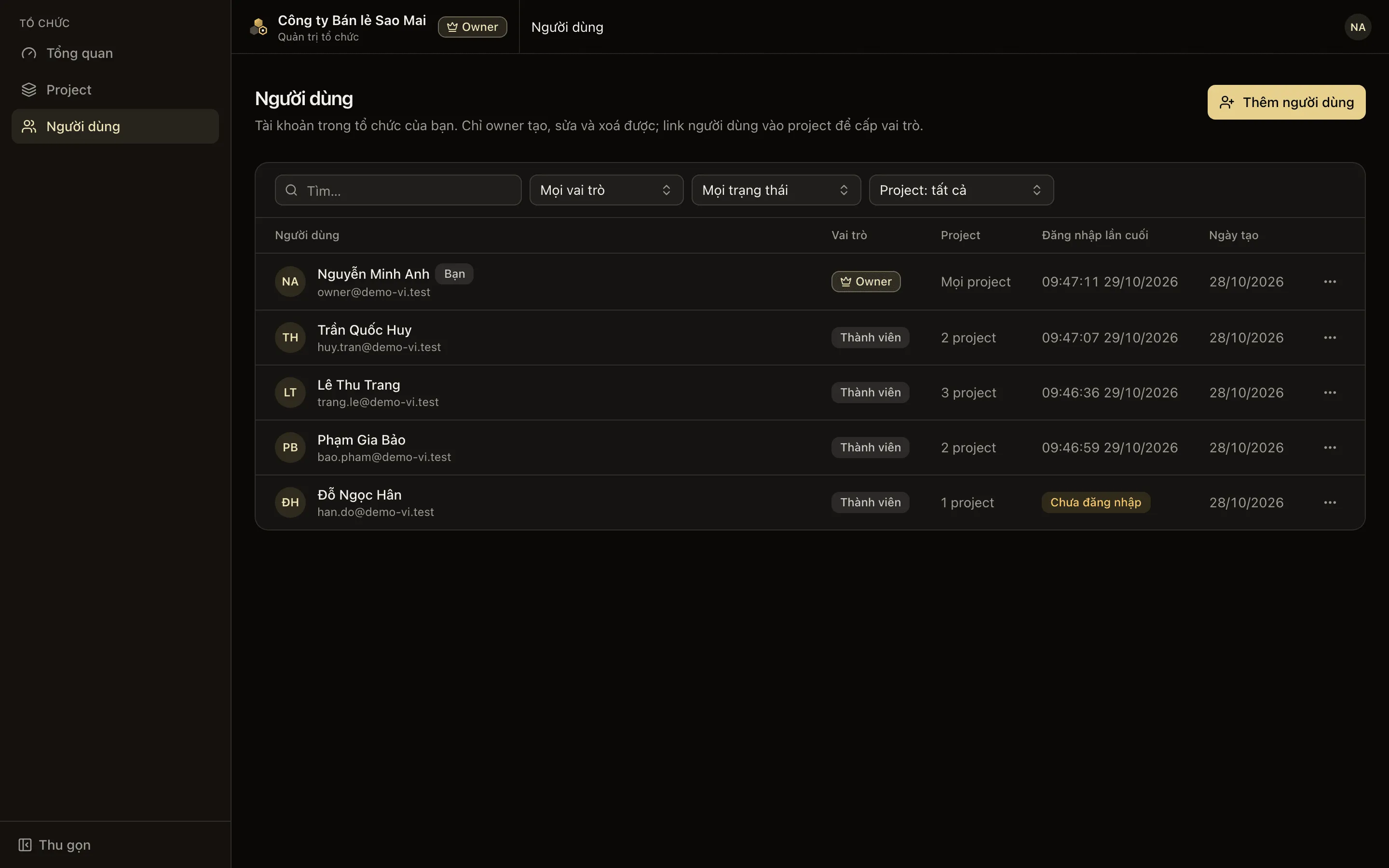Click Thêm người dùng button
This screenshot has width=1389, height=868.
[x=1286, y=102]
